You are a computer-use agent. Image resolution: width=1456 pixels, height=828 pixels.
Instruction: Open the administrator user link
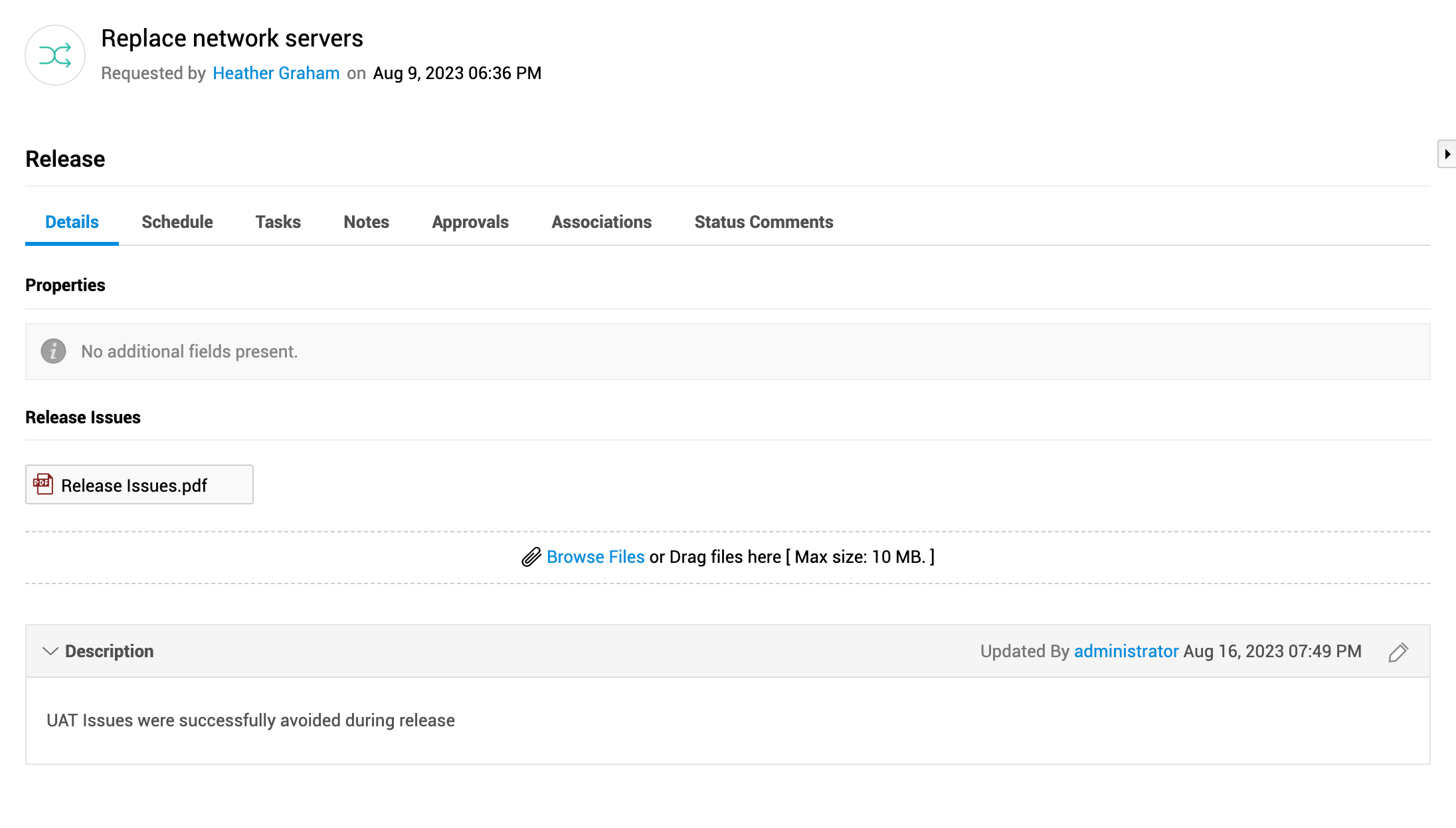pyautogui.click(x=1127, y=651)
